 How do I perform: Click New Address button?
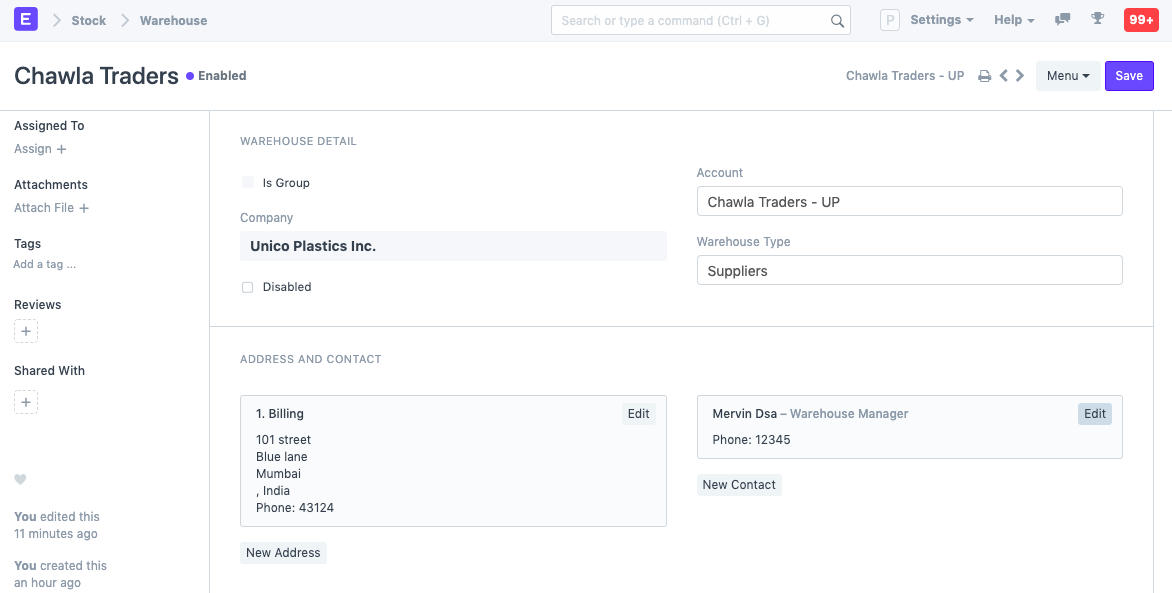283,553
